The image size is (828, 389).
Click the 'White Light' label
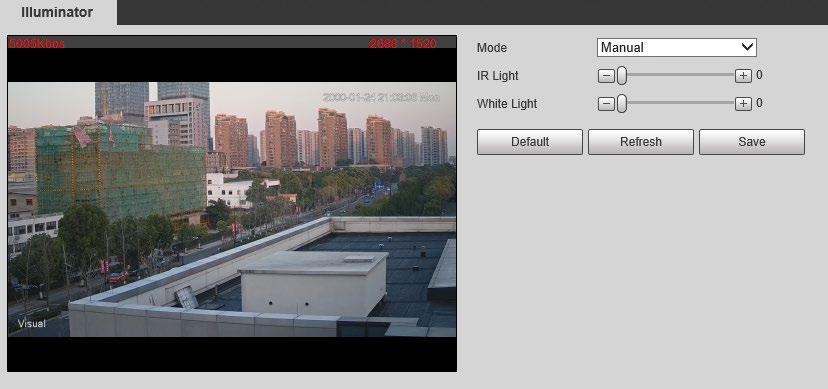(507, 104)
